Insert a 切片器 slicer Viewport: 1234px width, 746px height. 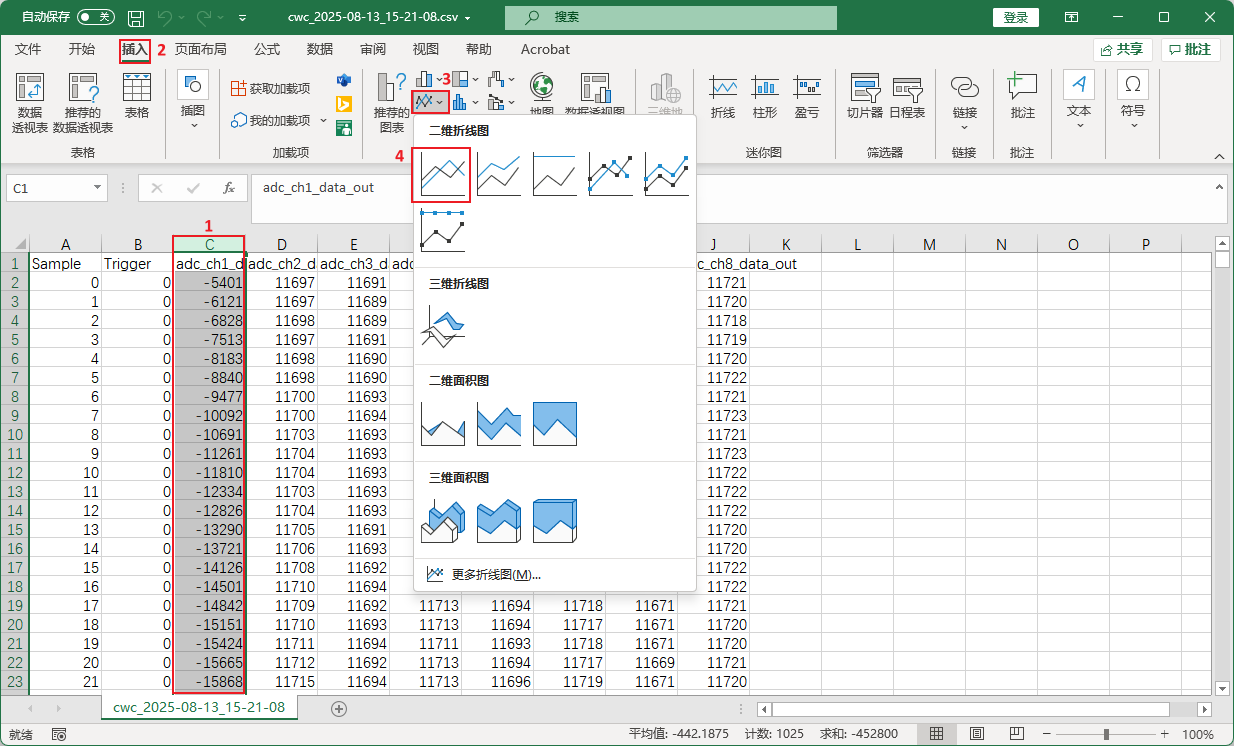click(x=865, y=96)
